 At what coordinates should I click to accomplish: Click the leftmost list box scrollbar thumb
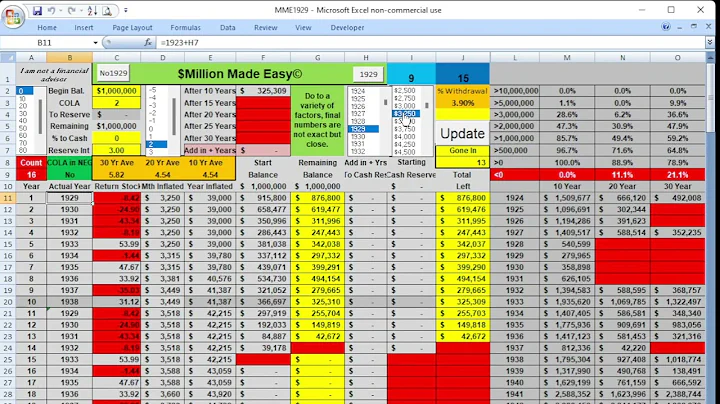41,116
